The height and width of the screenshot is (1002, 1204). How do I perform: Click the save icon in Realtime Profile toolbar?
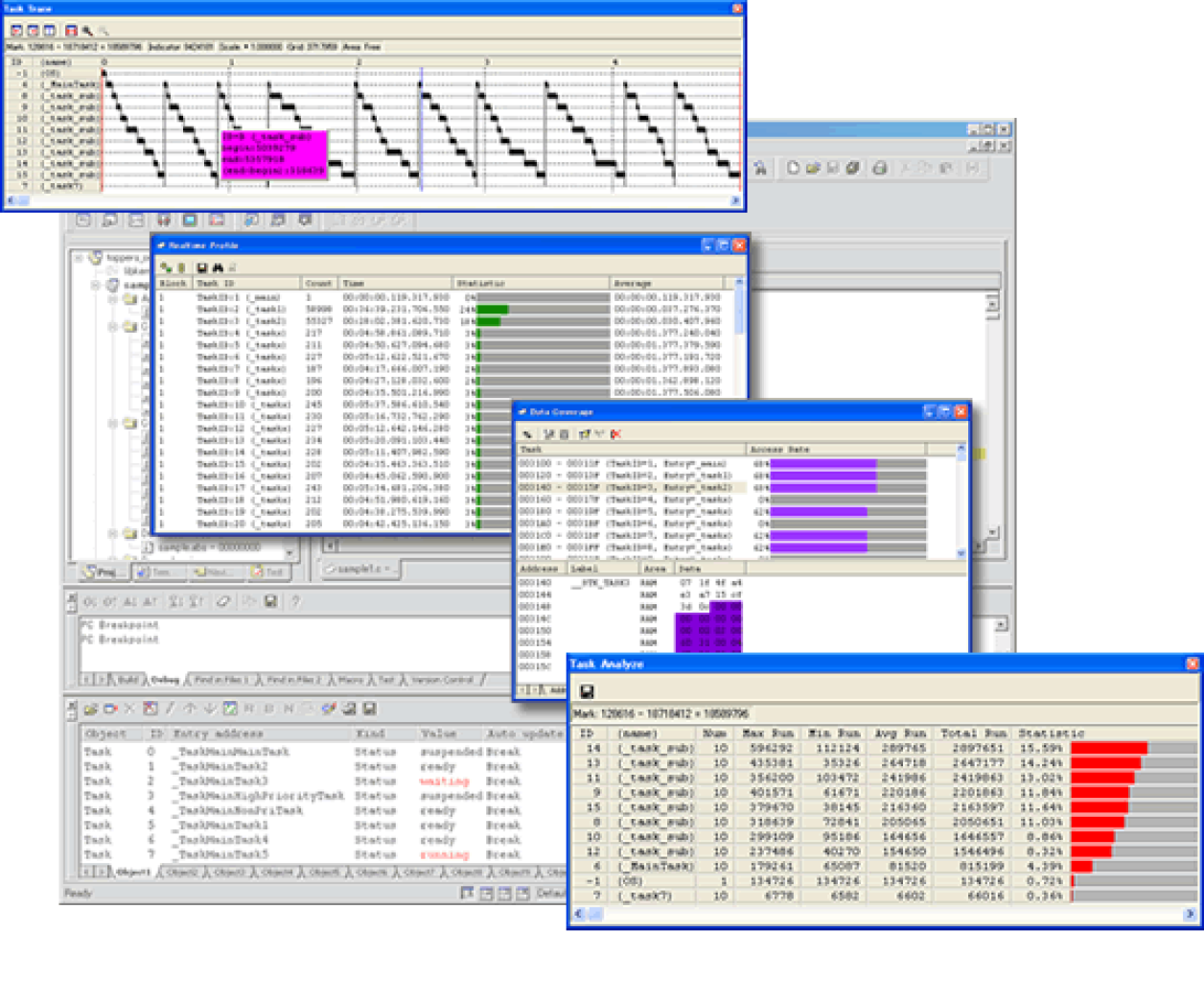(x=202, y=266)
